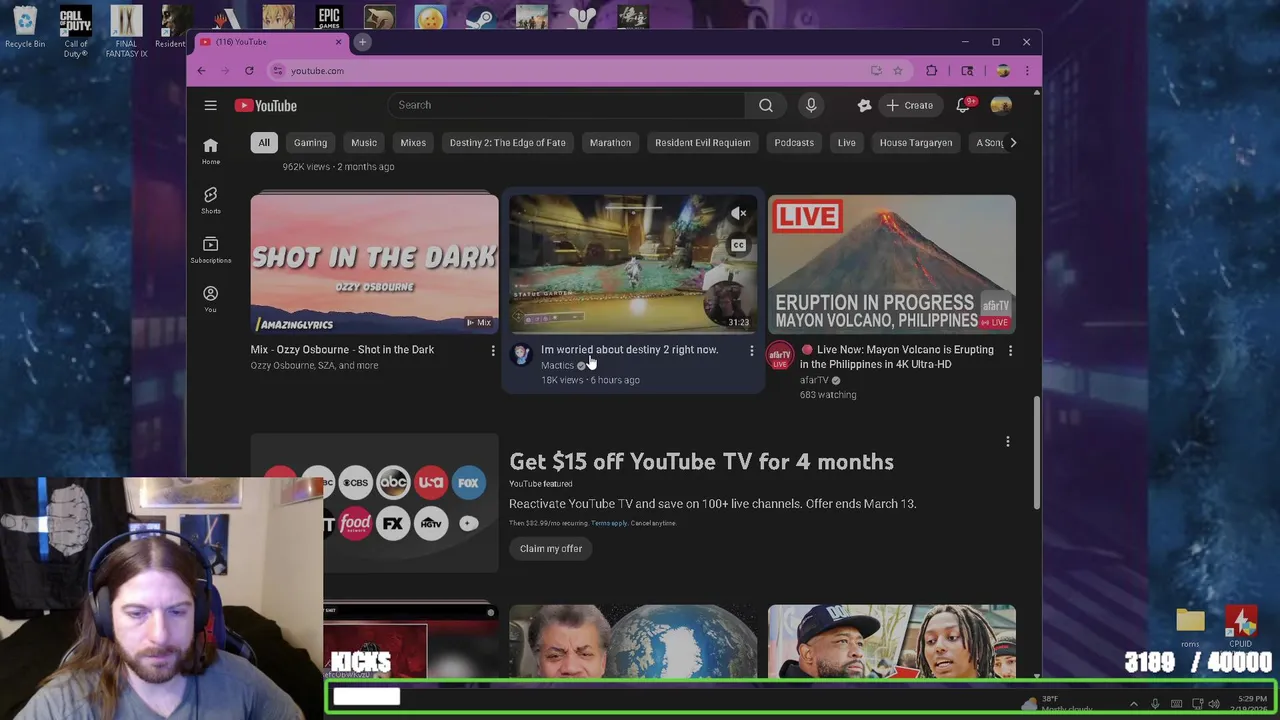Open the browser extensions puzzle icon

931,71
